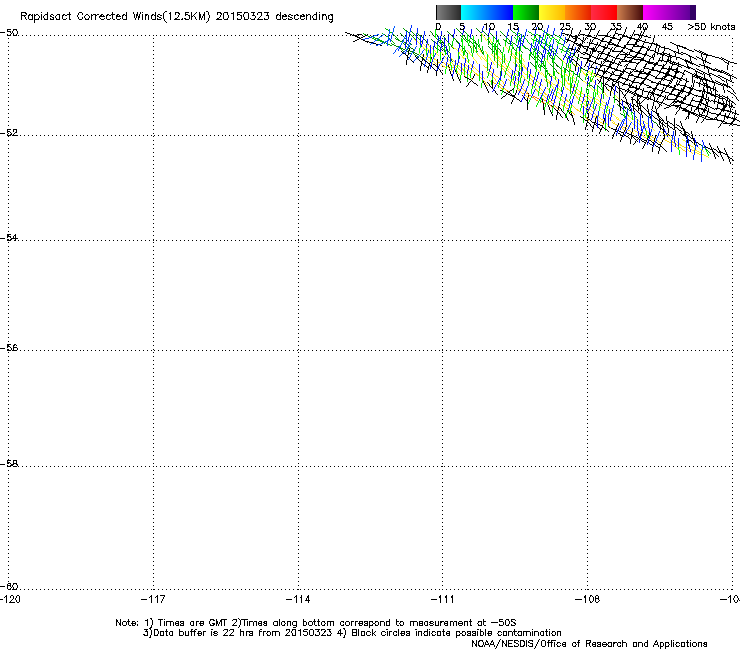Click the gray 0-5 knots color swatch

click(x=448, y=12)
